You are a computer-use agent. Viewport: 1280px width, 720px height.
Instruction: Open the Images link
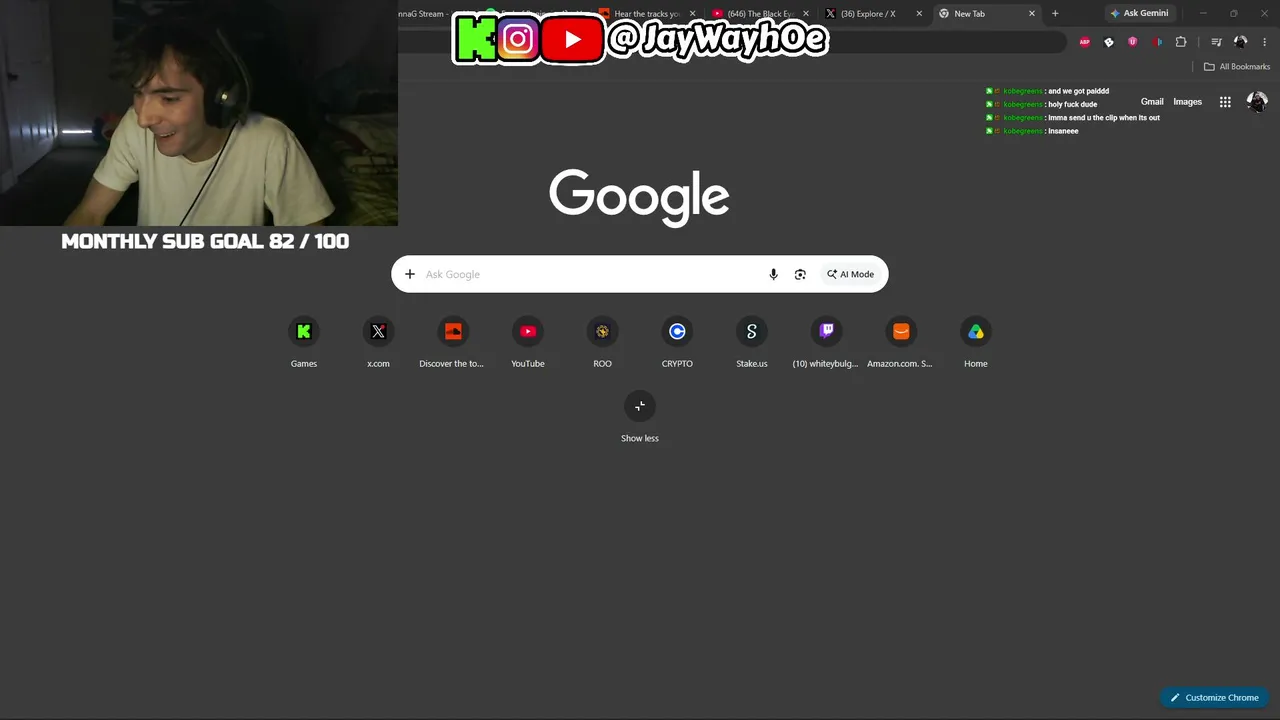point(1188,102)
